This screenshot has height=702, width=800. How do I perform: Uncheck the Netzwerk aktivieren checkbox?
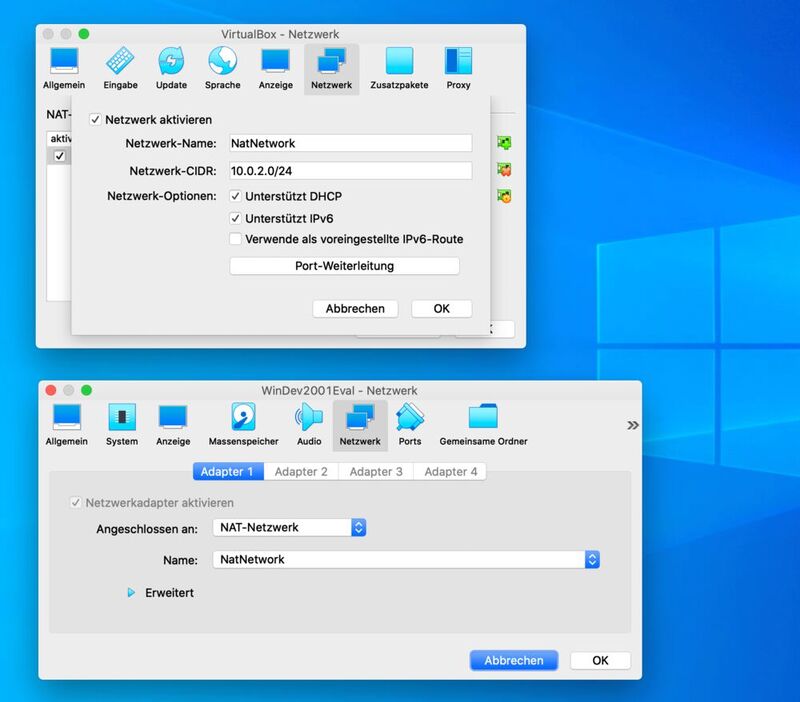coord(96,120)
